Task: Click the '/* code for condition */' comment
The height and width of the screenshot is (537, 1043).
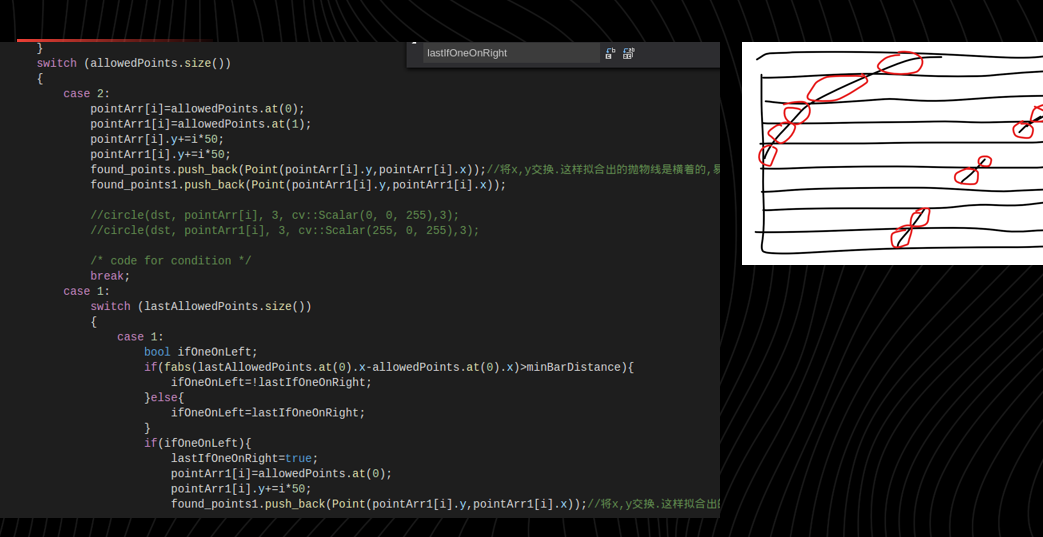Action: [x=170, y=261]
